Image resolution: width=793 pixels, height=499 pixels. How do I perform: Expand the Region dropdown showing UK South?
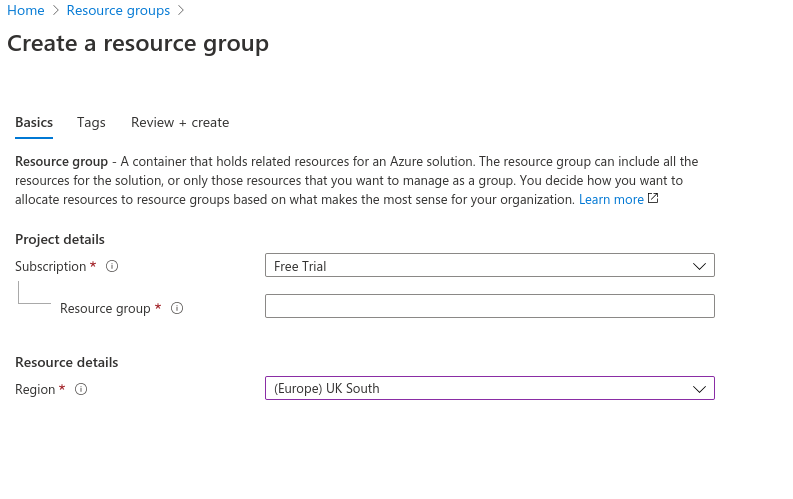489,388
